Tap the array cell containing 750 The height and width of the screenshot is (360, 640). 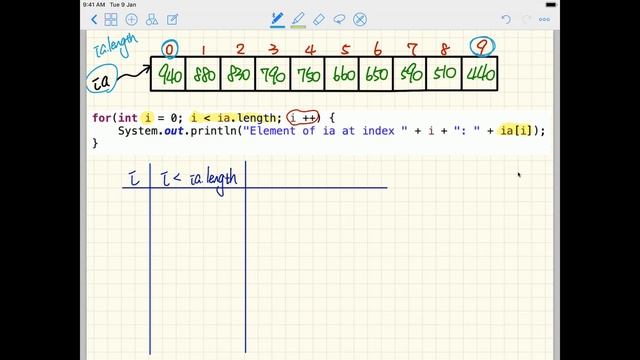(x=308, y=74)
